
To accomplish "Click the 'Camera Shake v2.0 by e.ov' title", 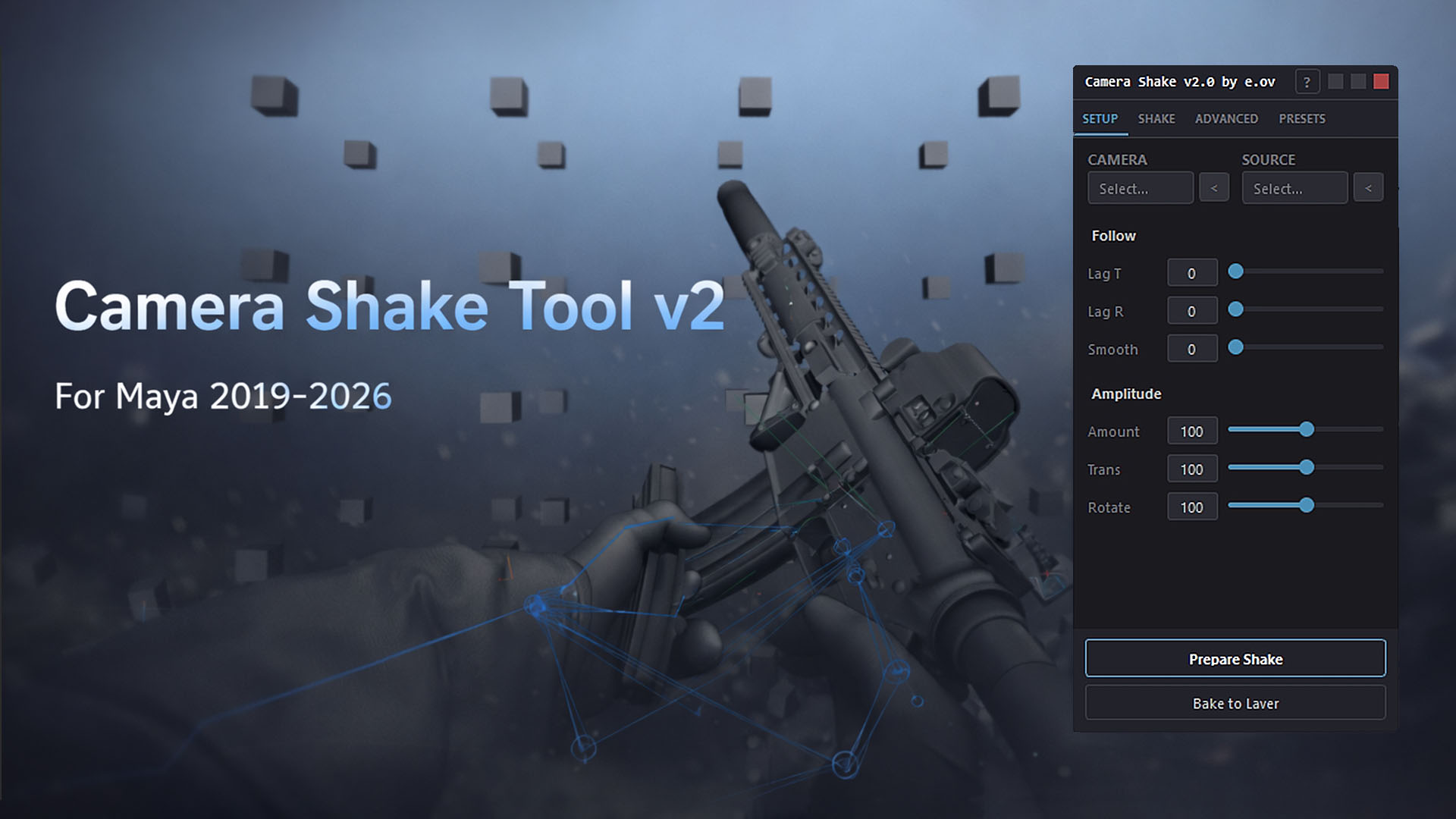I will pos(1180,82).
